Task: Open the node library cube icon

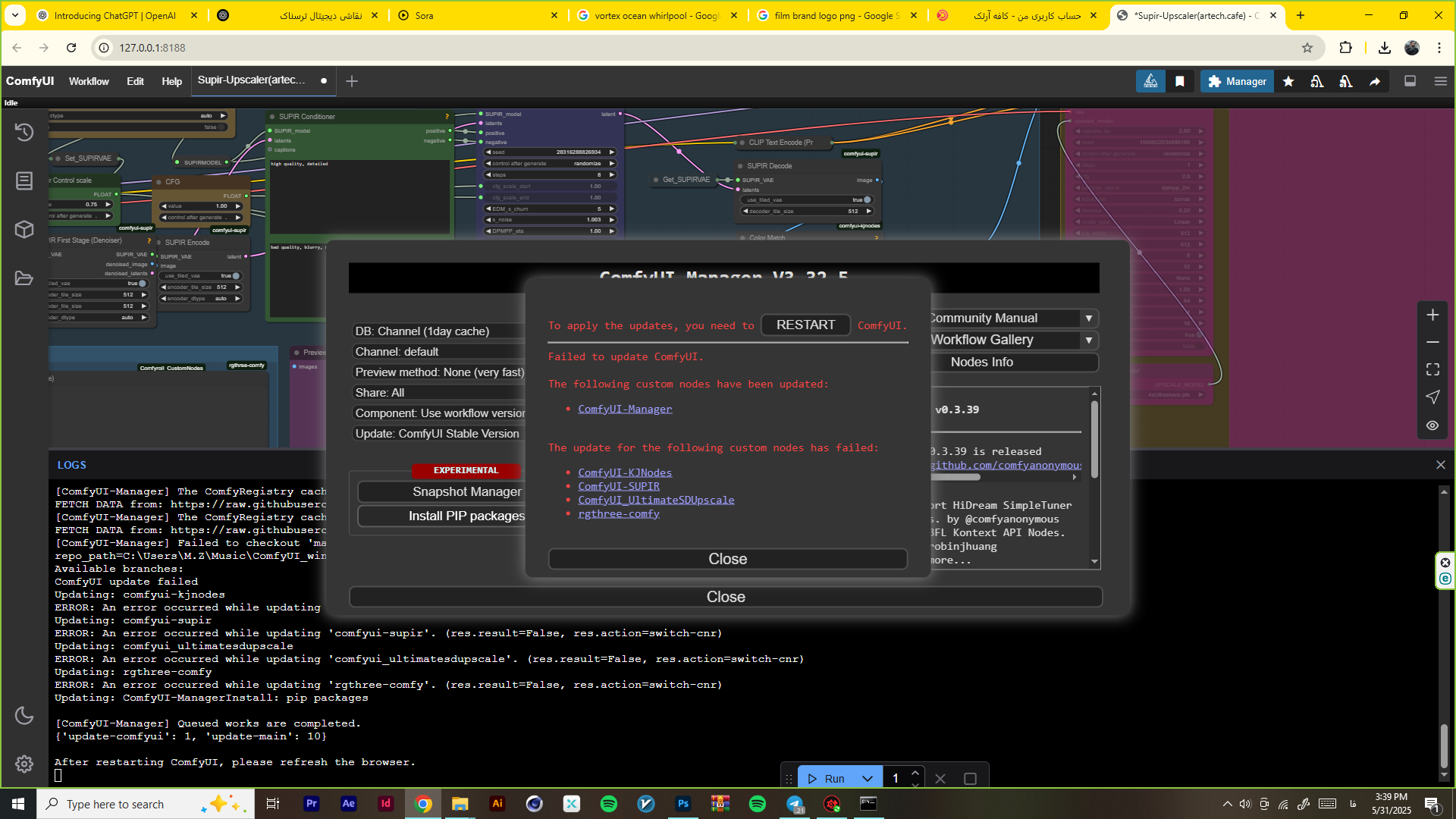Action: click(24, 229)
